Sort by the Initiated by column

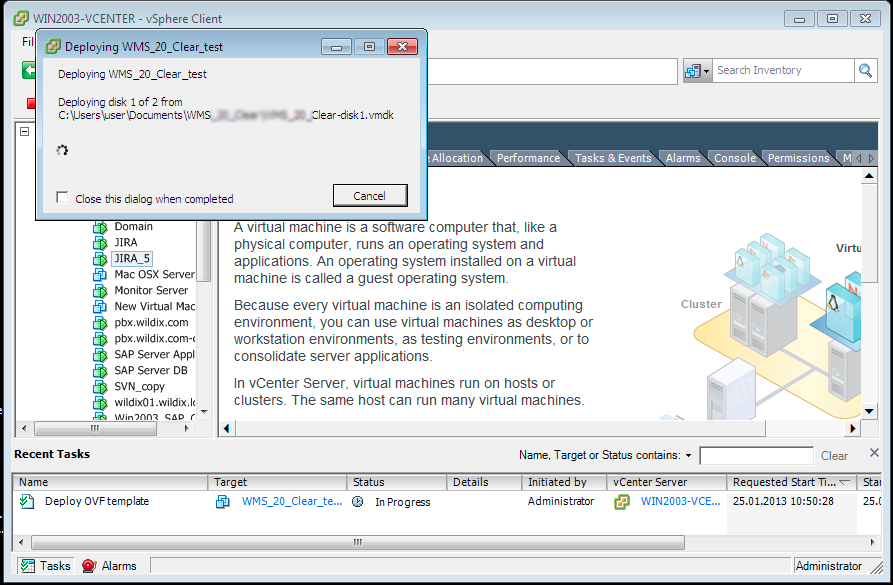point(564,482)
